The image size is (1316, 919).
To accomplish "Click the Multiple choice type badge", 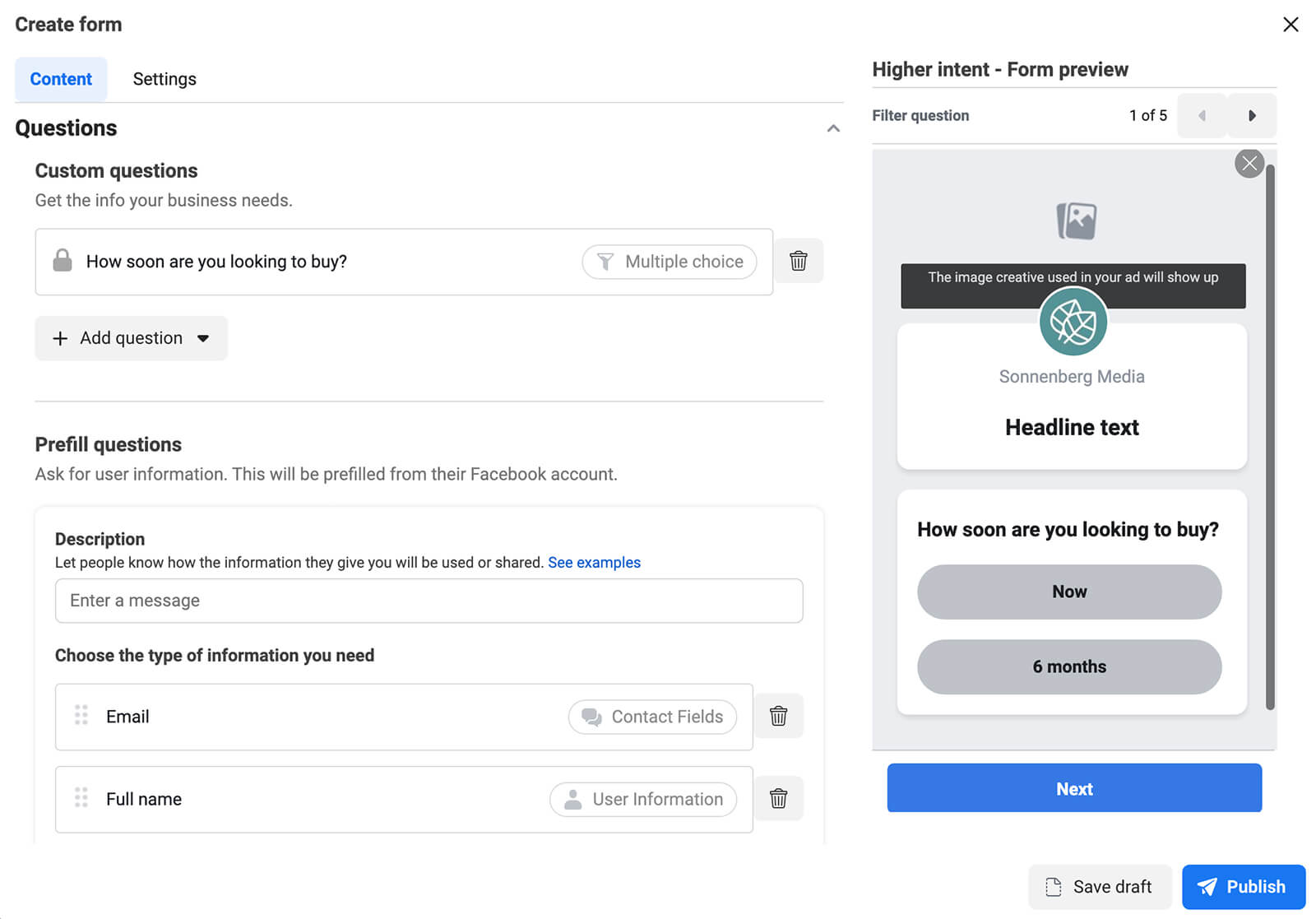I will pyautogui.click(x=670, y=262).
